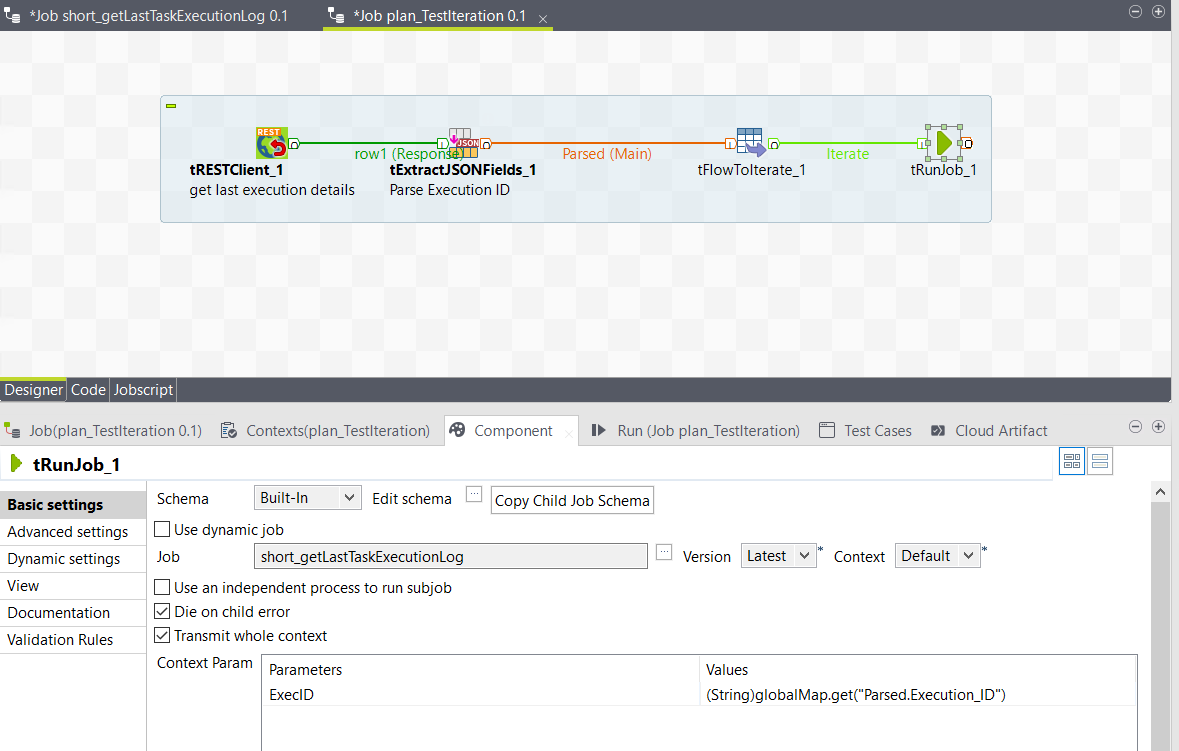Click scroll up arrow in Component panel

point(1160,492)
